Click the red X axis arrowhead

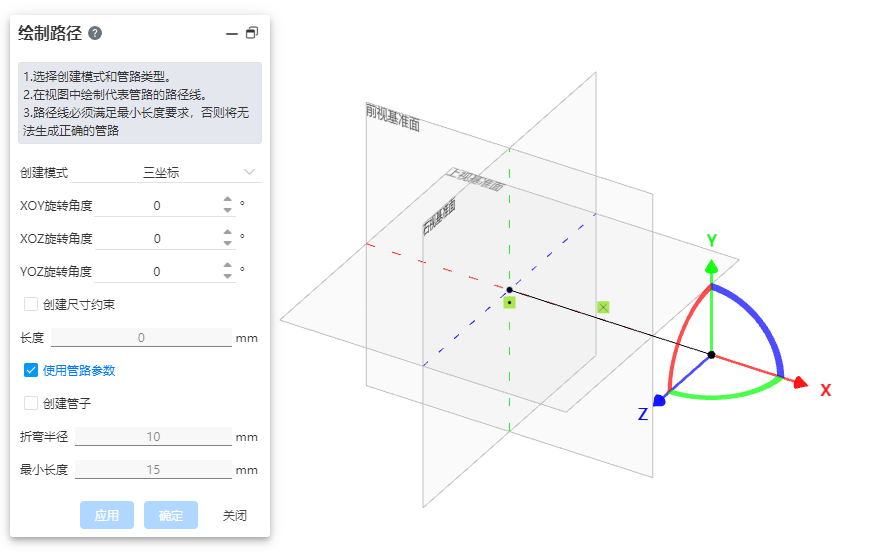pos(800,382)
